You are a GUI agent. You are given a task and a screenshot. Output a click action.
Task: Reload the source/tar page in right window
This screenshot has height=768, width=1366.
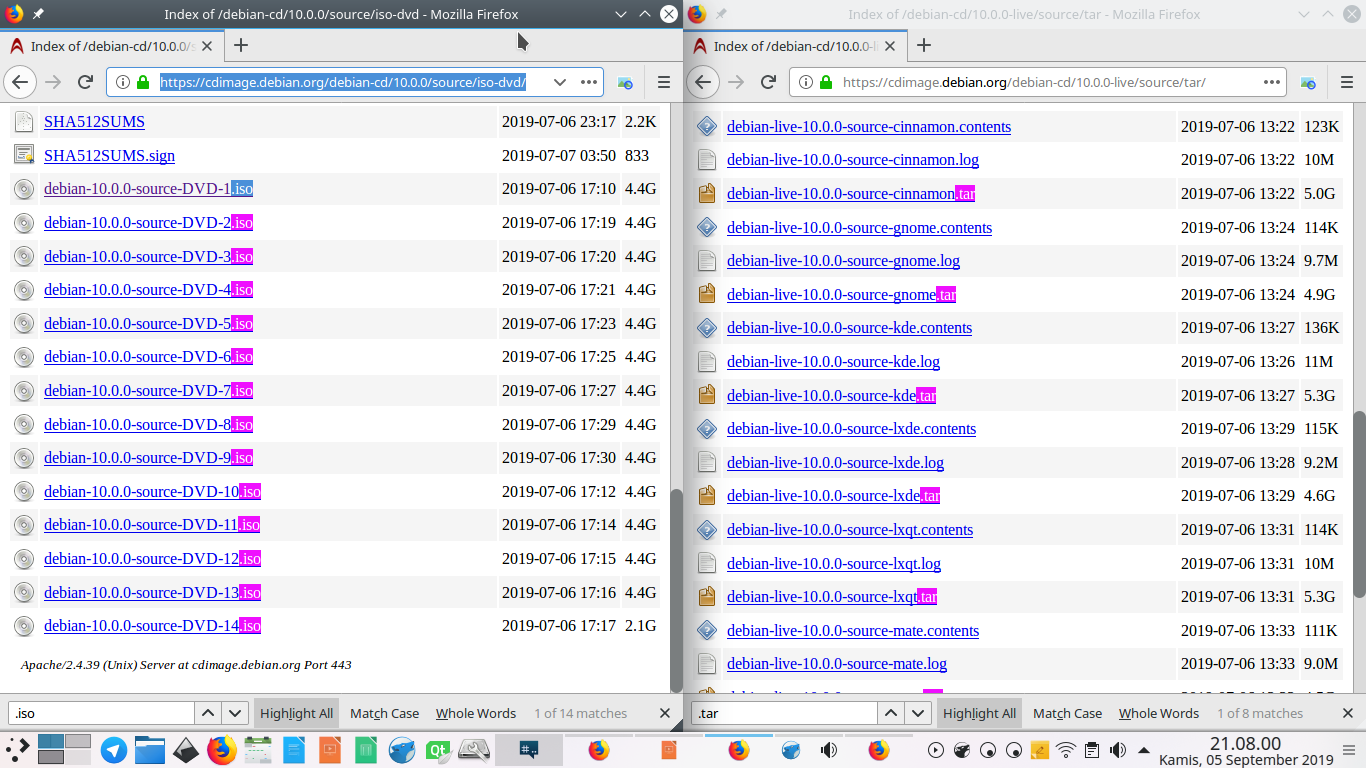768,82
